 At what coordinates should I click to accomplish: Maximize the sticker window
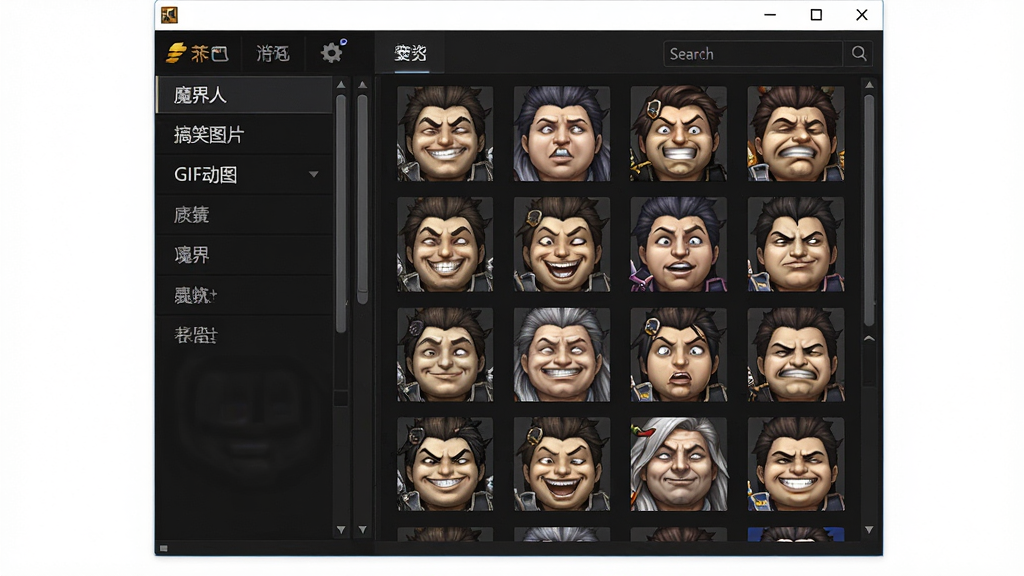pos(816,14)
